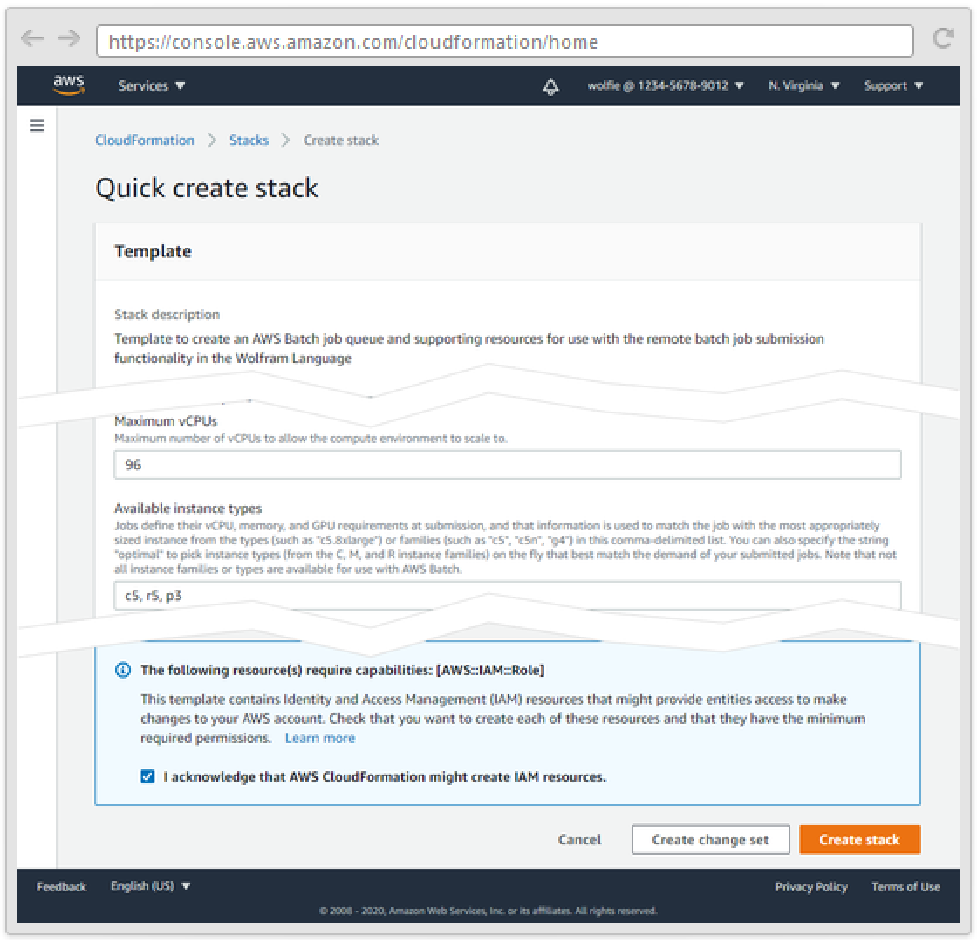Click the browser back arrow
Screen dimensions: 978x942
click(33, 39)
